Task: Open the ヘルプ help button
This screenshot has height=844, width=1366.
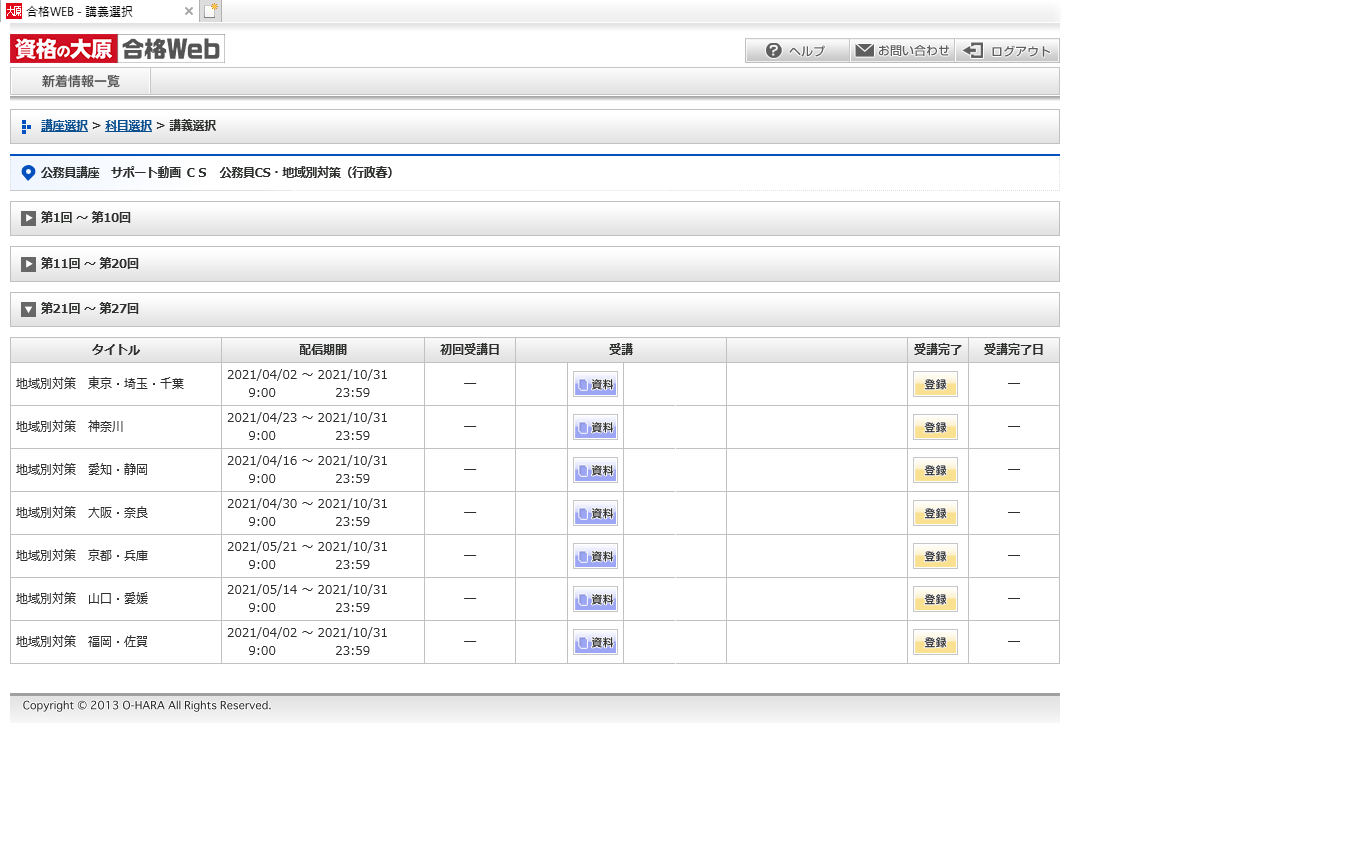Action: [x=797, y=51]
